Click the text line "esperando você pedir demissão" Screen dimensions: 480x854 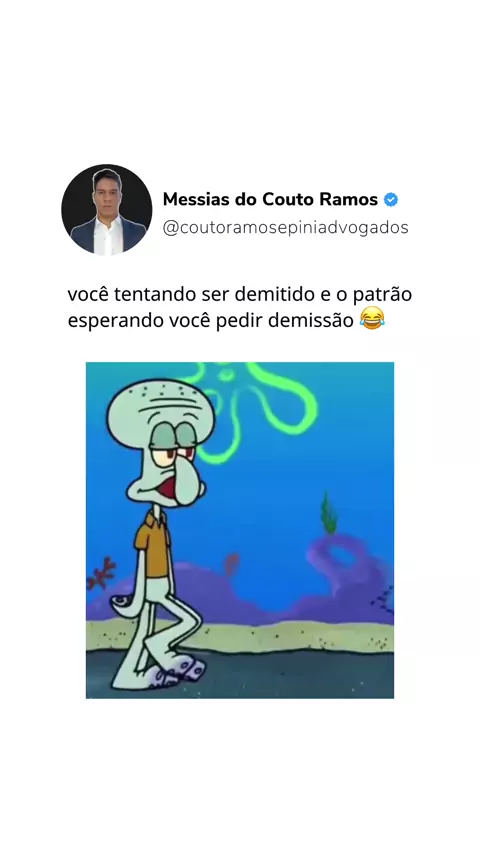(x=211, y=321)
